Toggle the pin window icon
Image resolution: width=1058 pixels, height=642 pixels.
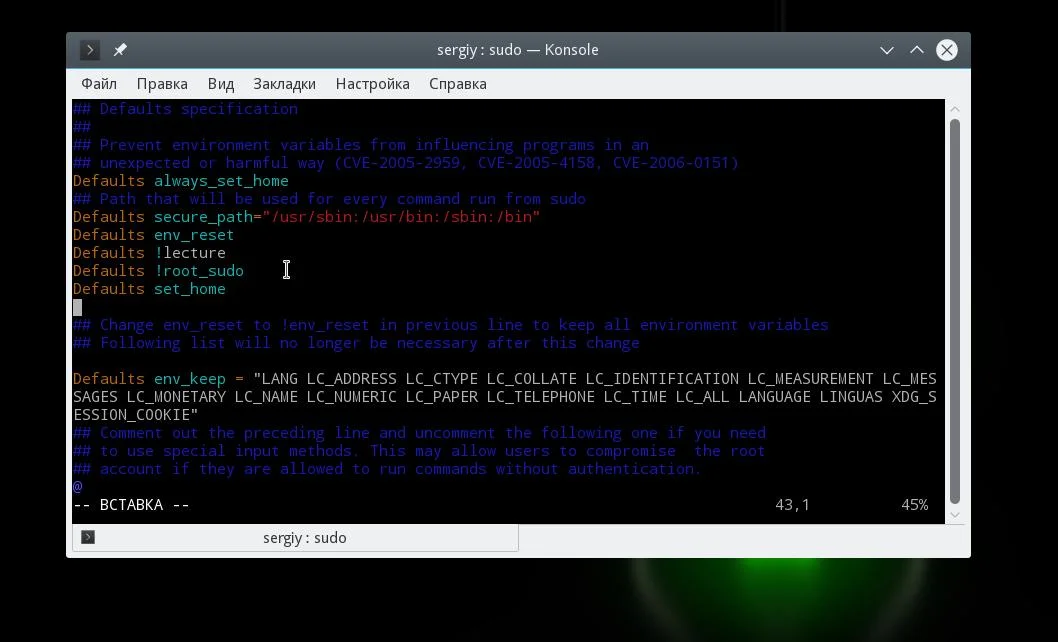(x=120, y=50)
